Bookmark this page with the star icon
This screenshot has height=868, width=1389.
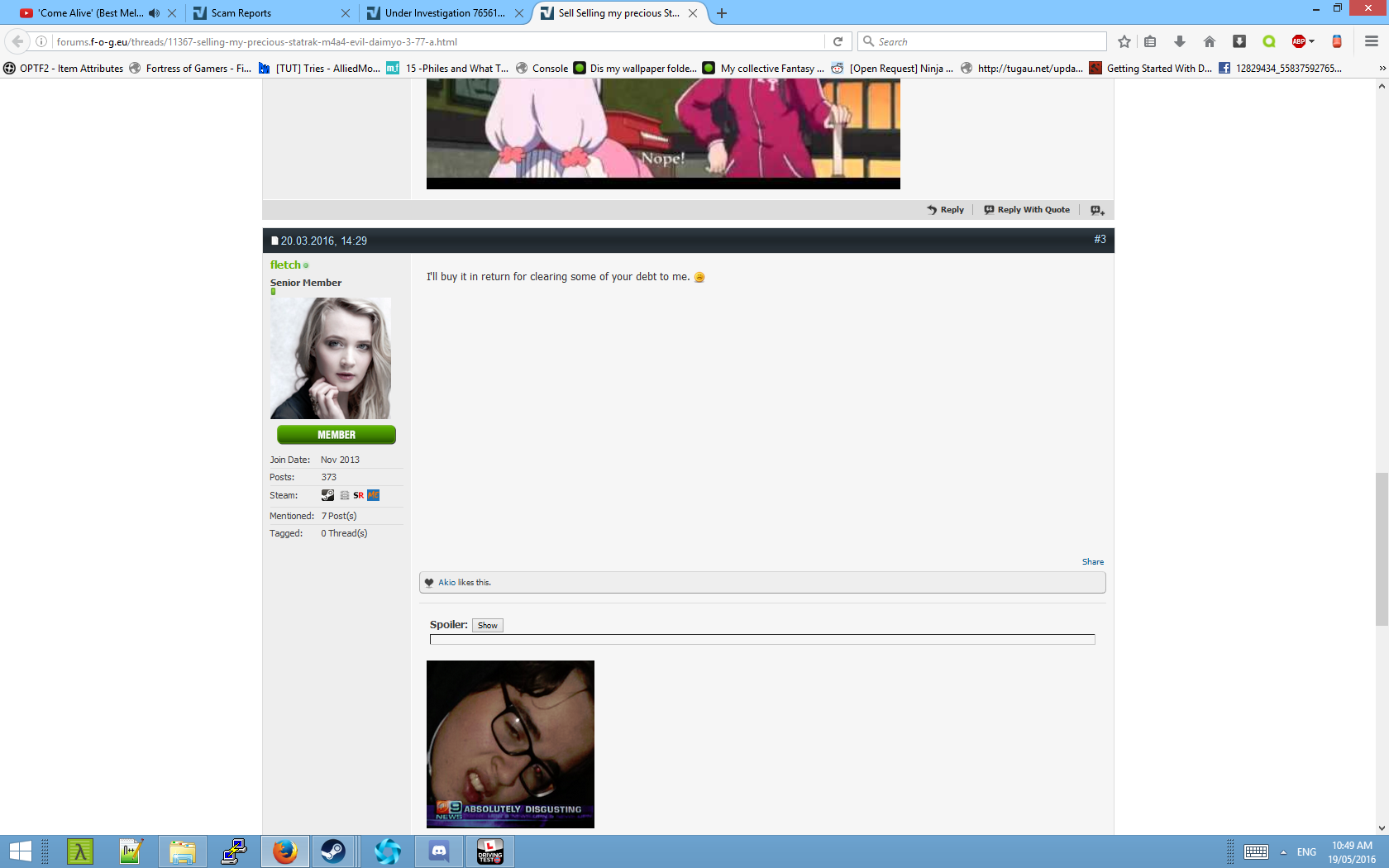tap(1124, 41)
